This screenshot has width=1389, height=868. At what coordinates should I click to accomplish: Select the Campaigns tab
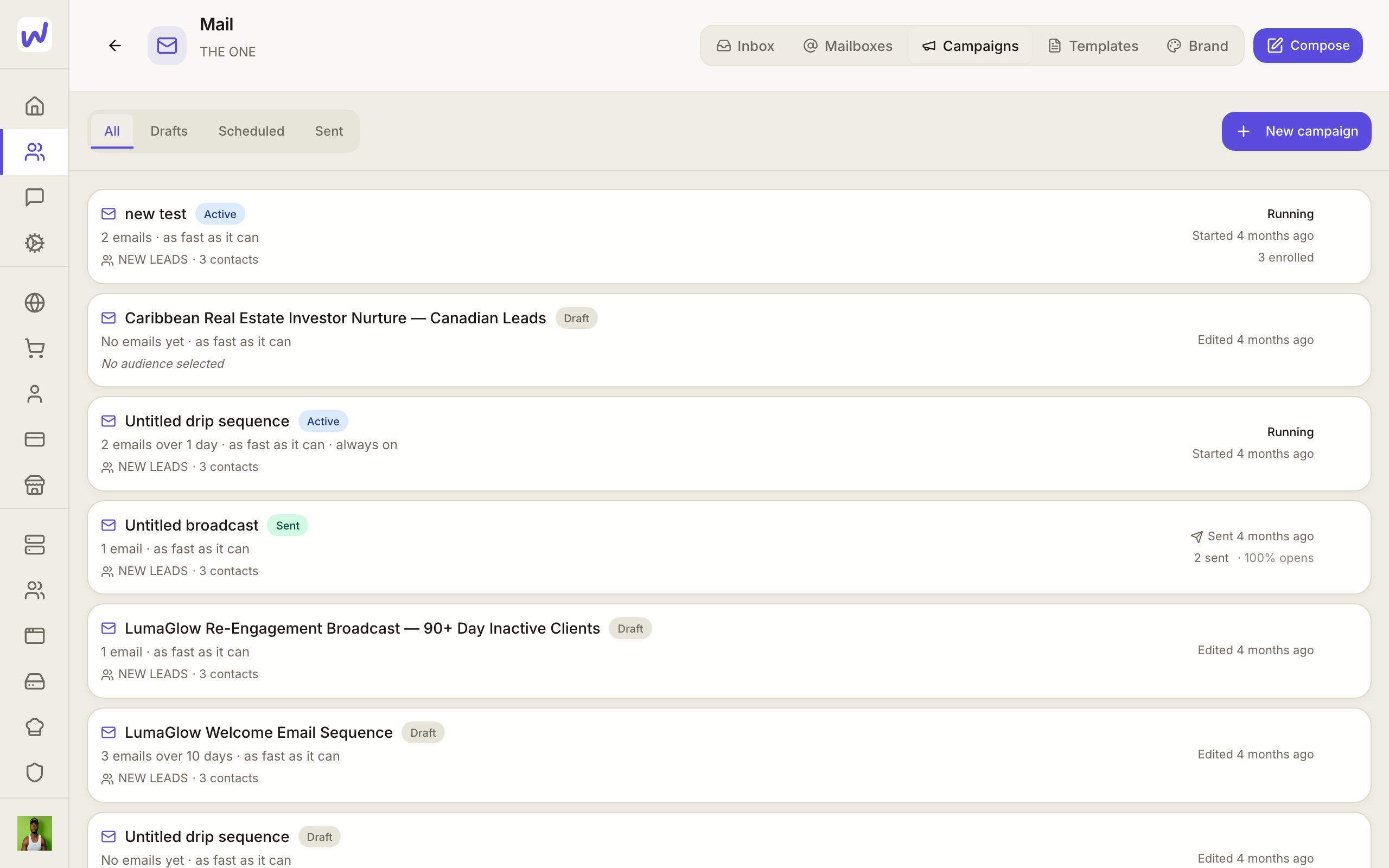[x=970, y=46]
